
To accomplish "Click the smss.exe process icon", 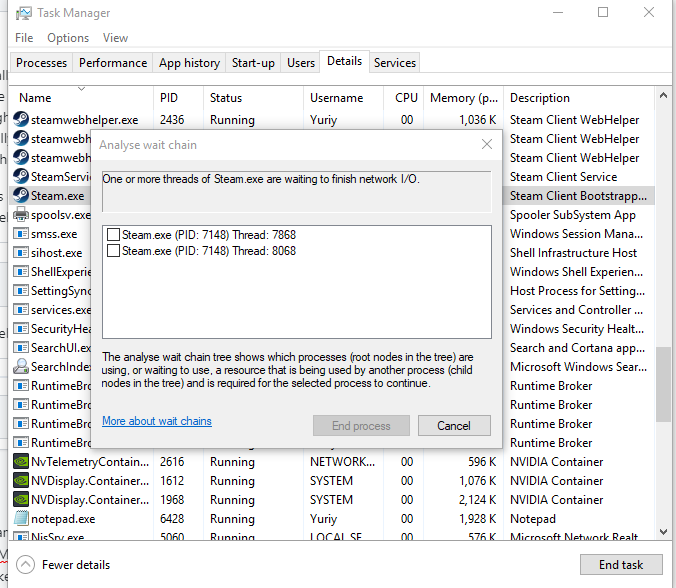I will 21,234.
